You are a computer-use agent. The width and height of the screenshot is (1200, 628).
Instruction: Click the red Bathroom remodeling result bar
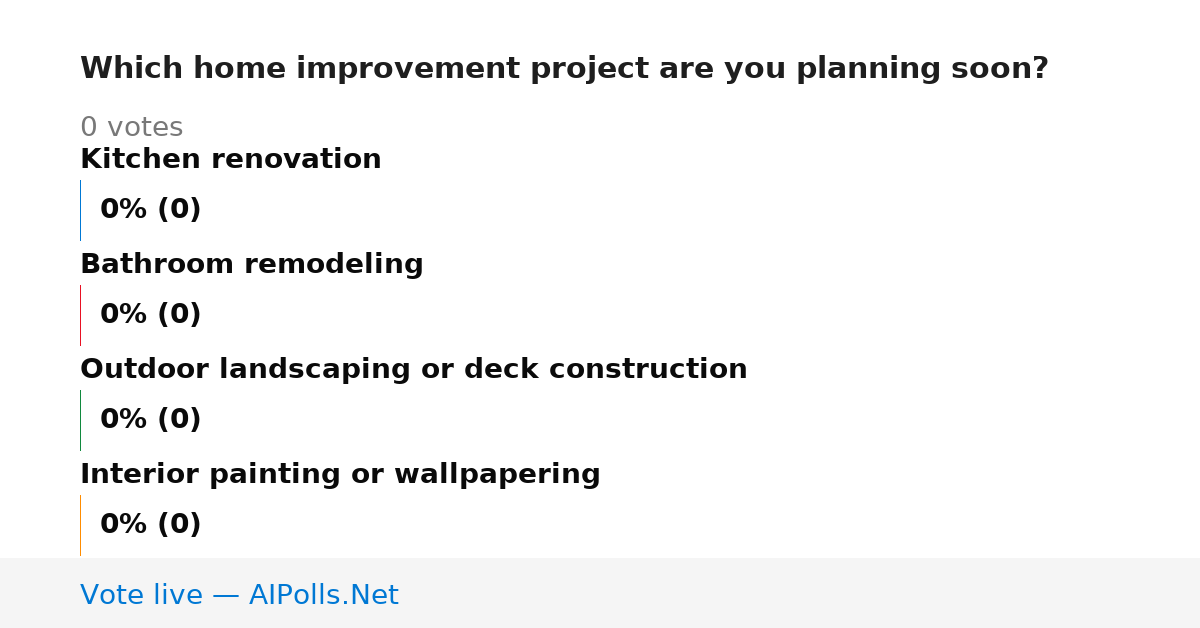pos(80,315)
